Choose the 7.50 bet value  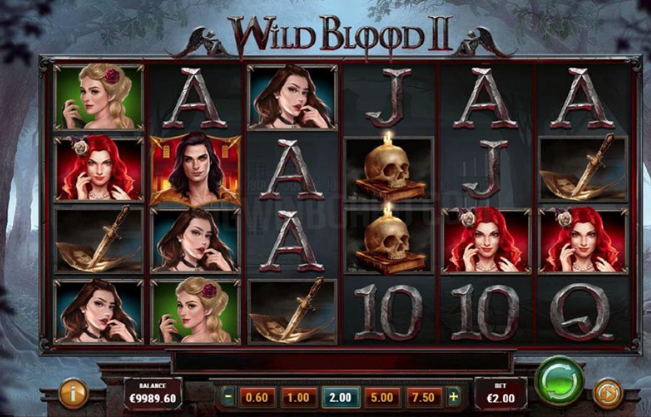point(424,397)
